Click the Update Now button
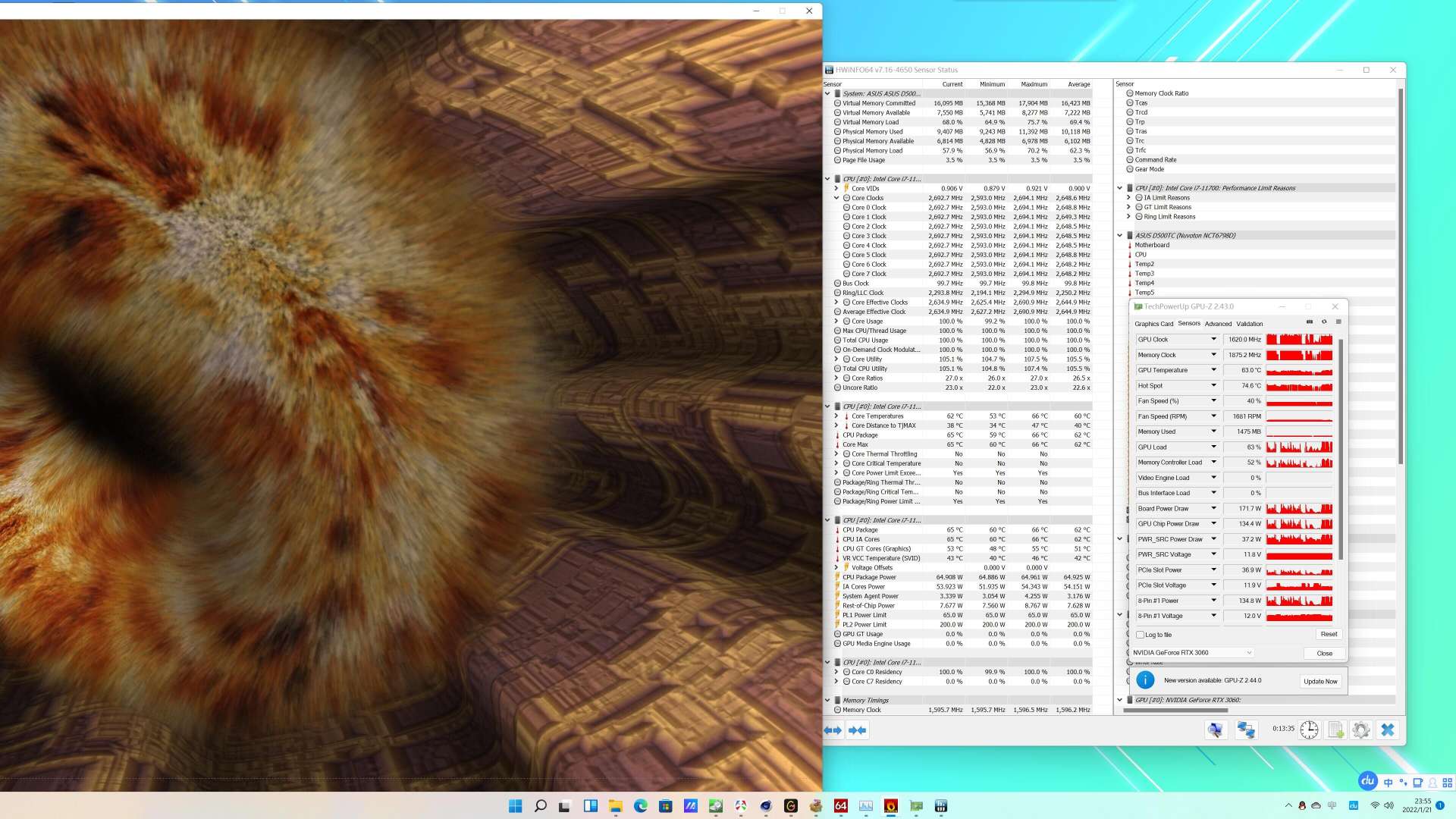The width and height of the screenshot is (1456, 819). pyautogui.click(x=1320, y=681)
